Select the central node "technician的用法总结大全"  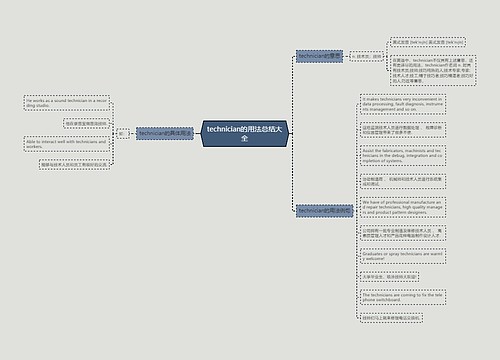(x=244, y=133)
